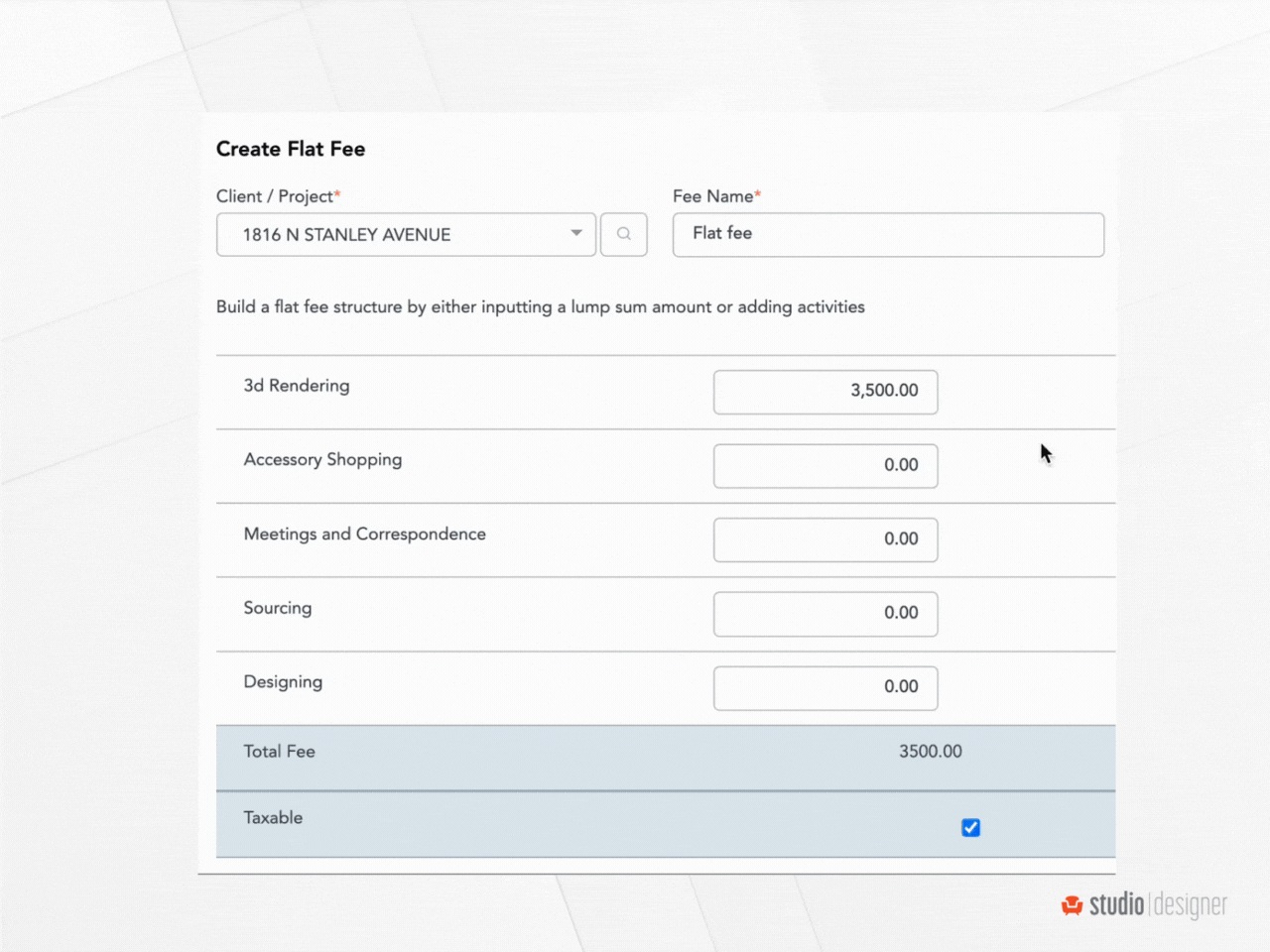Click the Taxable row label
Screen dimensions: 1270x952
(273, 818)
